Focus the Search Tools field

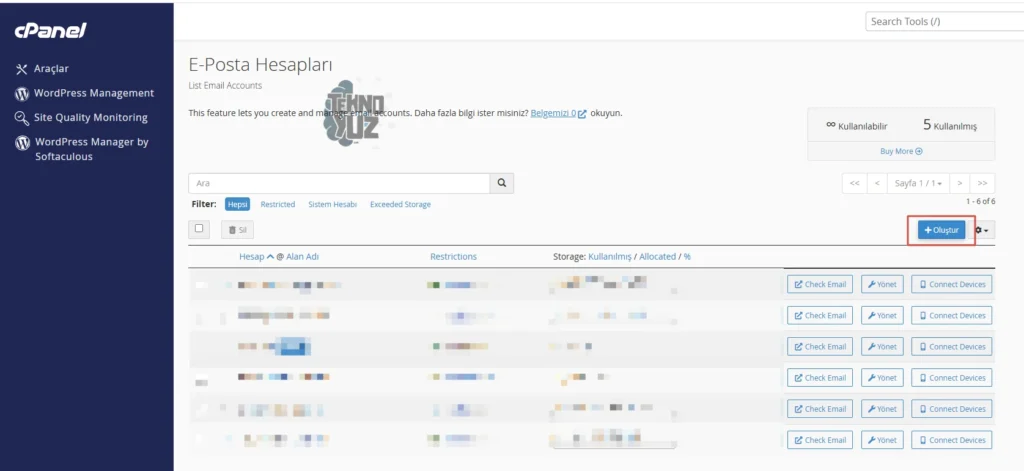[x=945, y=22]
